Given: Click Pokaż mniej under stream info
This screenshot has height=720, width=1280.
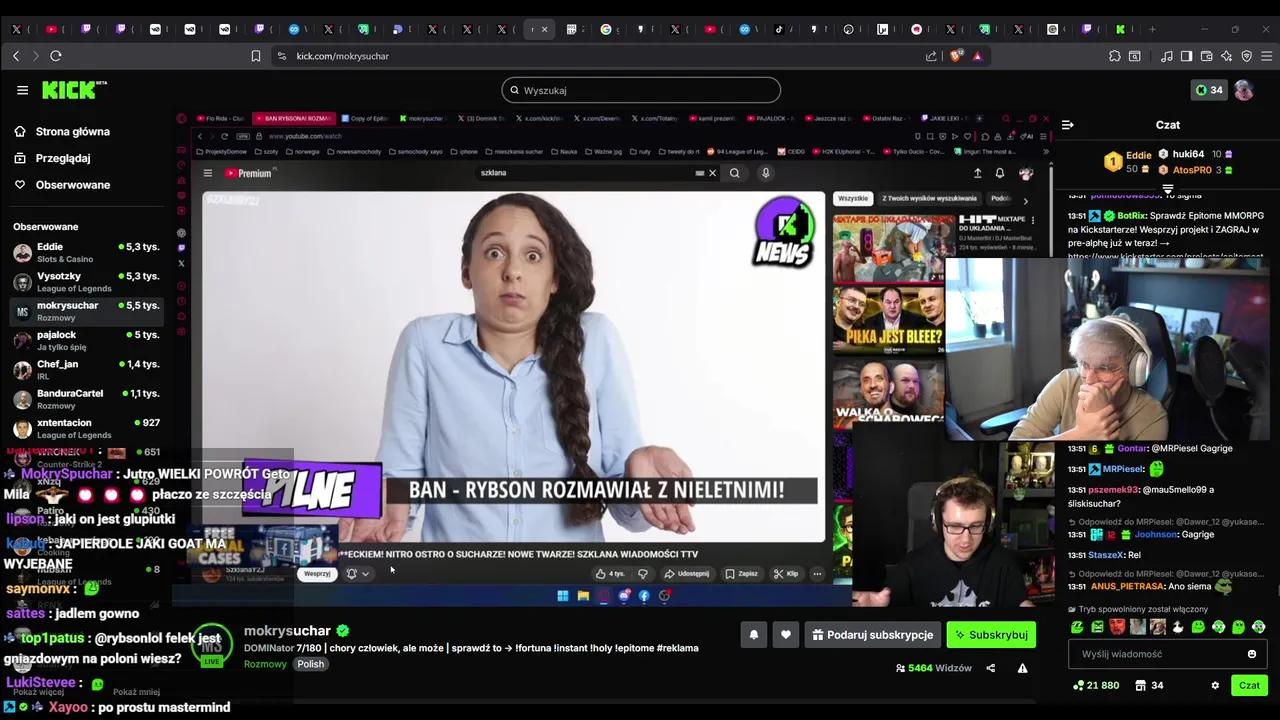Looking at the screenshot, I should point(136,692).
